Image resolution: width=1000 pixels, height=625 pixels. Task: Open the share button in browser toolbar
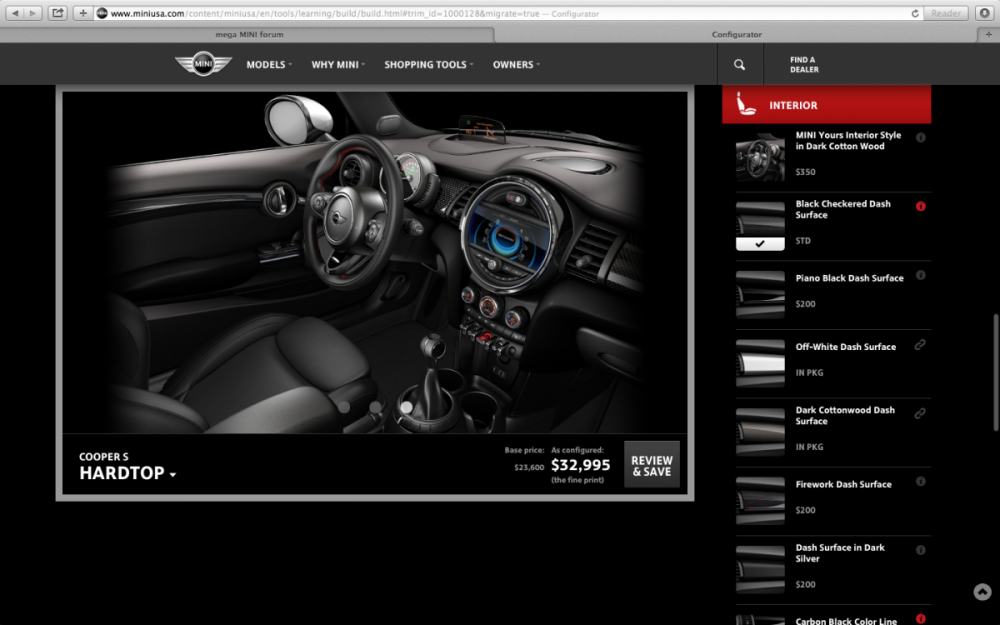point(57,13)
